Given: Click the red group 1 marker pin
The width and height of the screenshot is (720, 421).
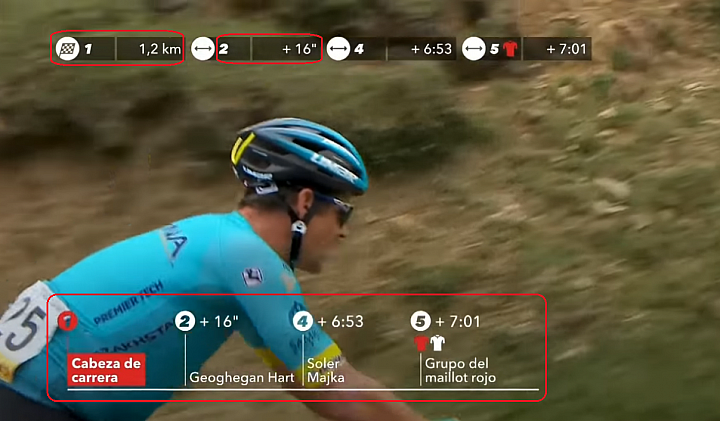Looking at the screenshot, I should (68, 321).
